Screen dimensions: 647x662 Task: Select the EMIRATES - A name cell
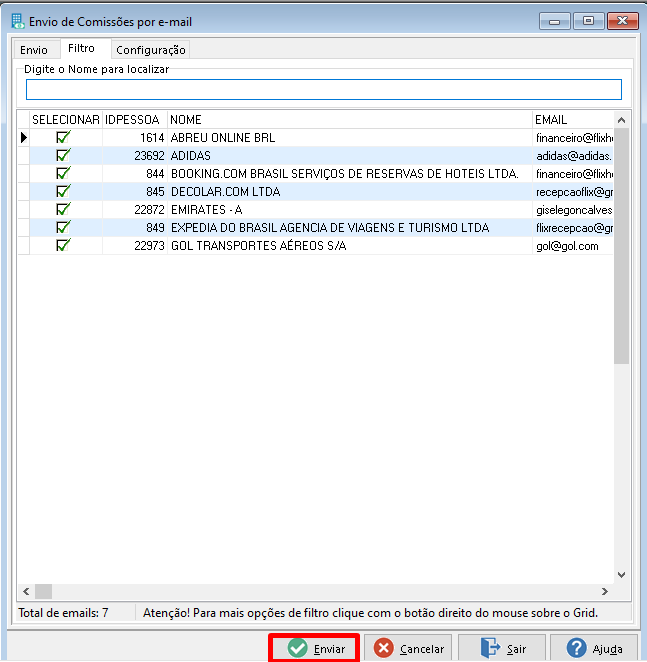[x=350, y=210]
